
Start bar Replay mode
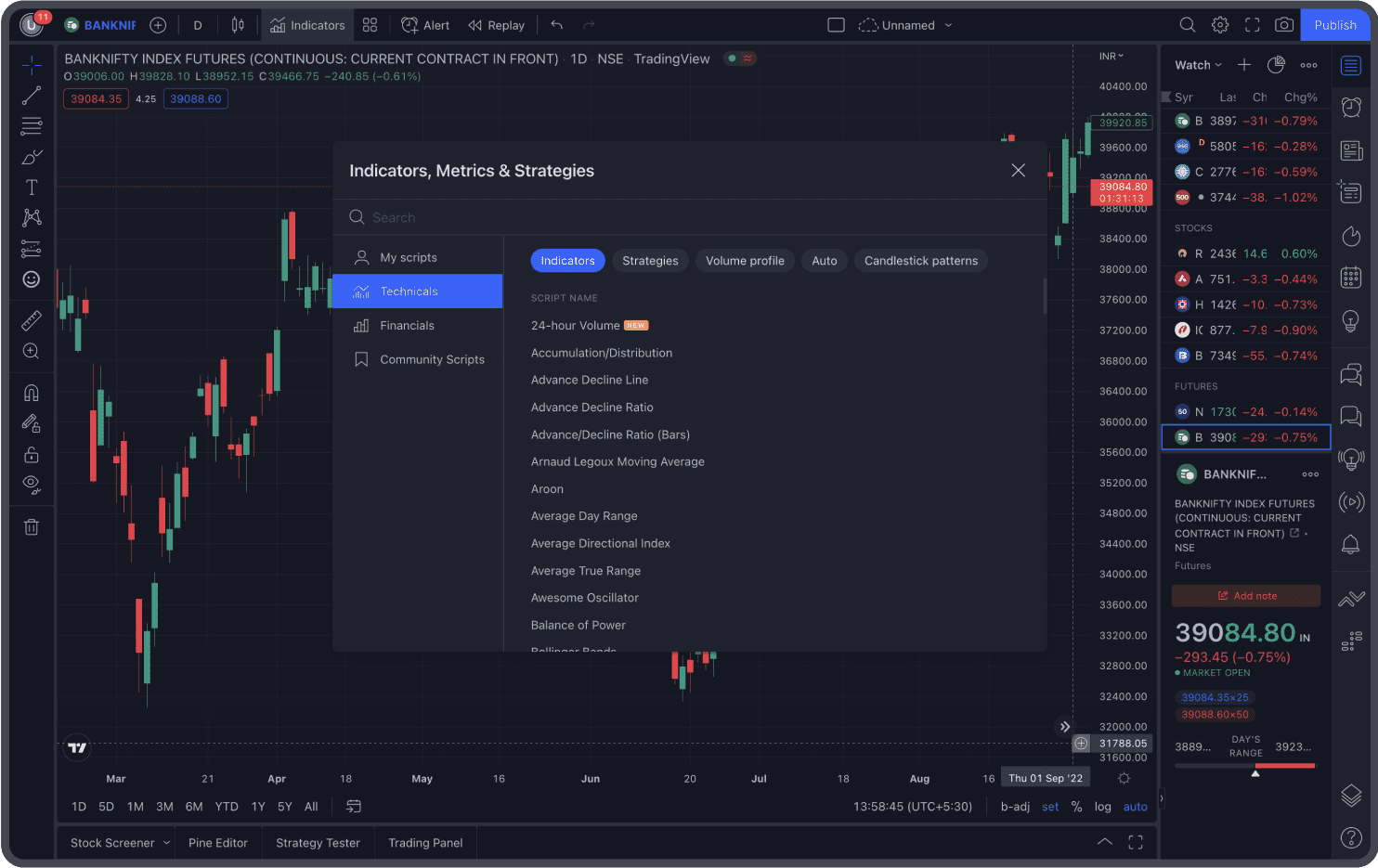pos(496,25)
